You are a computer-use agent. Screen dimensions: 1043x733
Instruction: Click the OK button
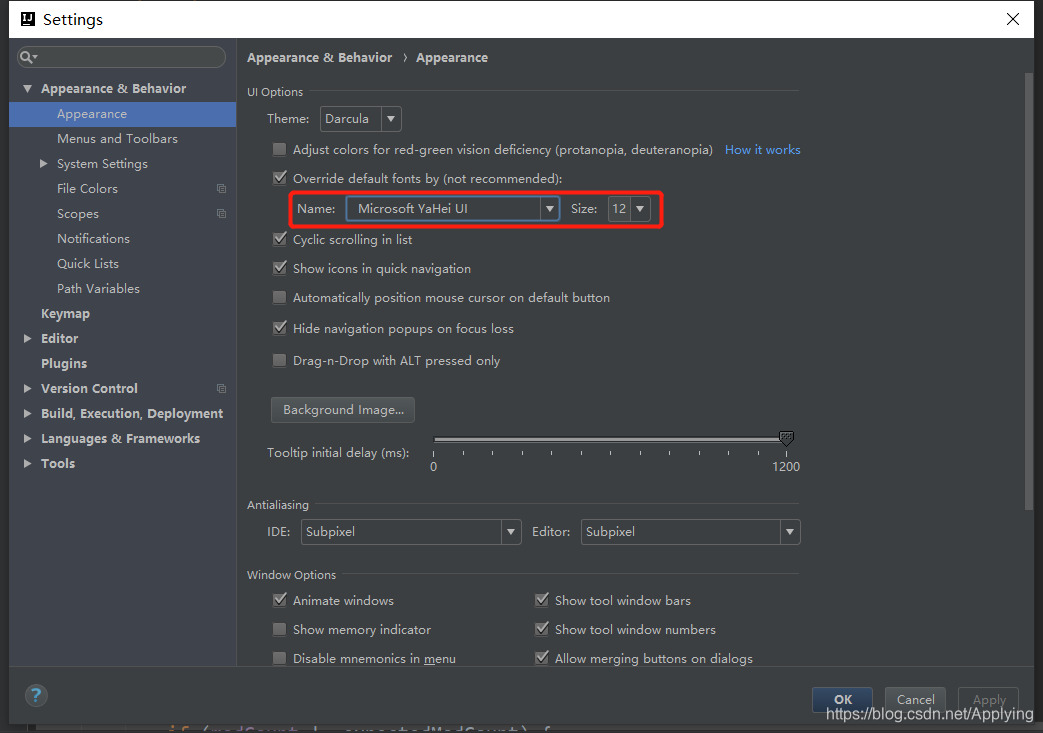(842, 700)
